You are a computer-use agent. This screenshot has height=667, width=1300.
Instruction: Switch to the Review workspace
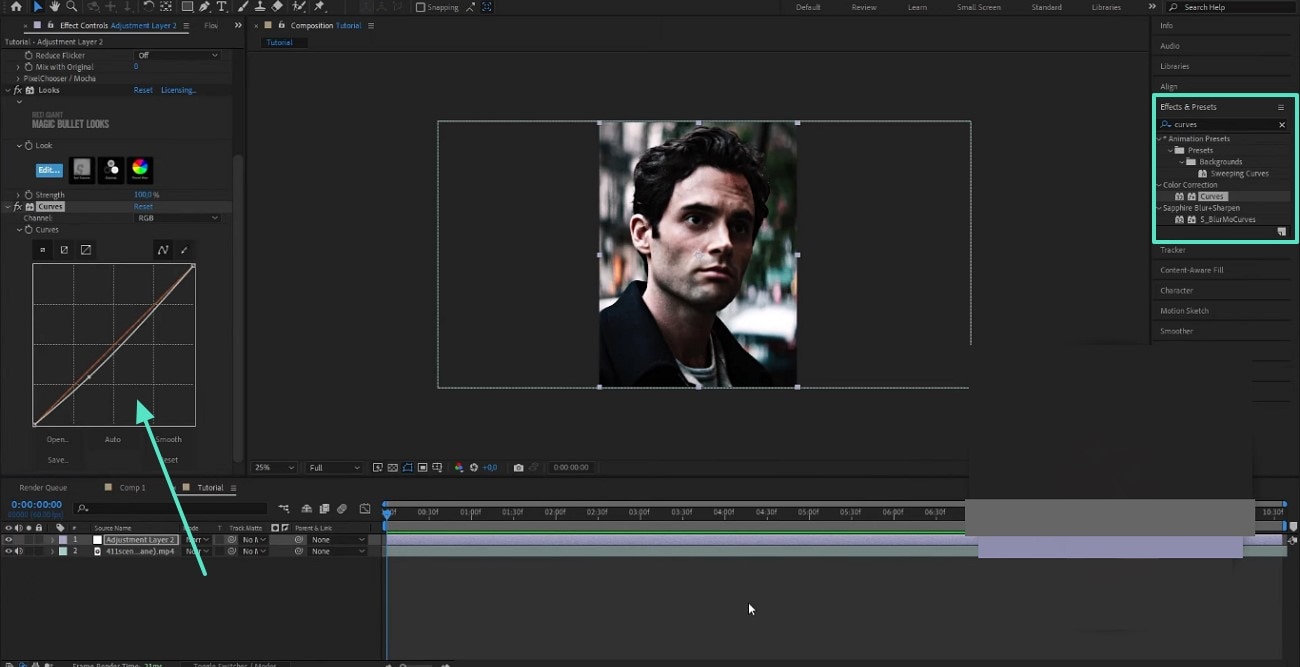(x=864, y=7)
